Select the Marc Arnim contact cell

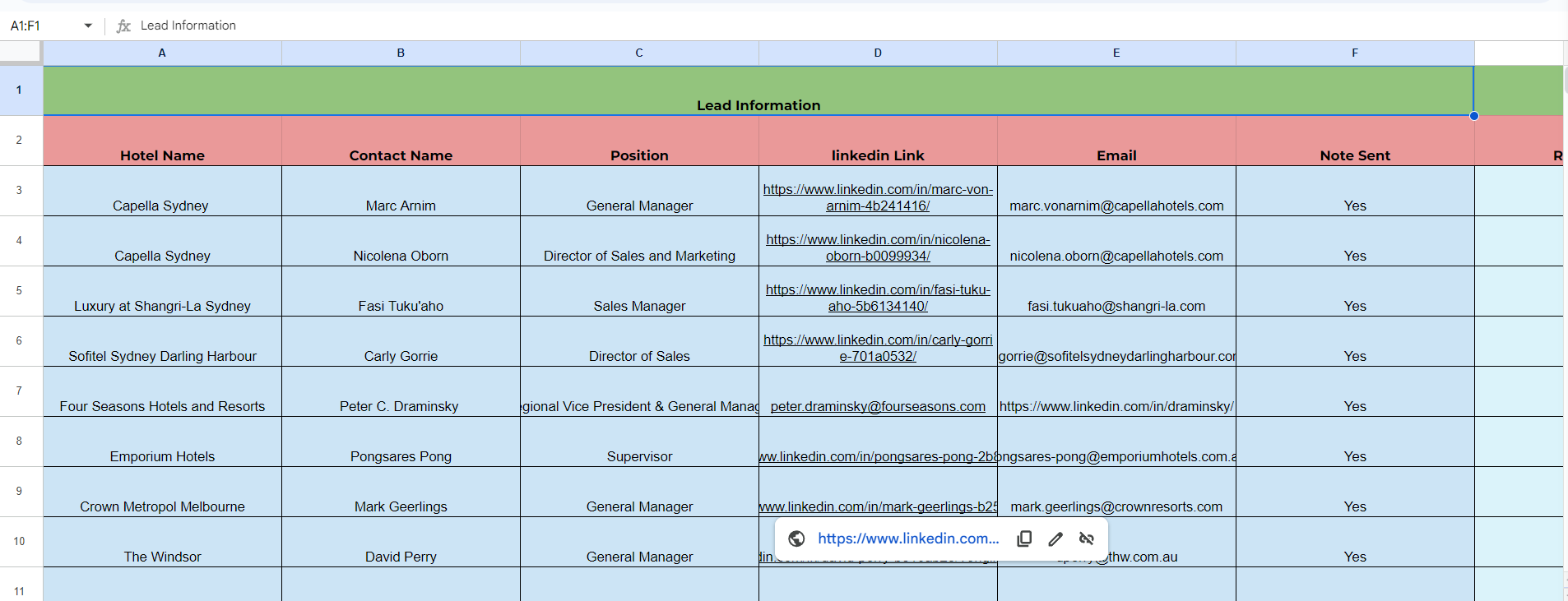click(401, 191)
